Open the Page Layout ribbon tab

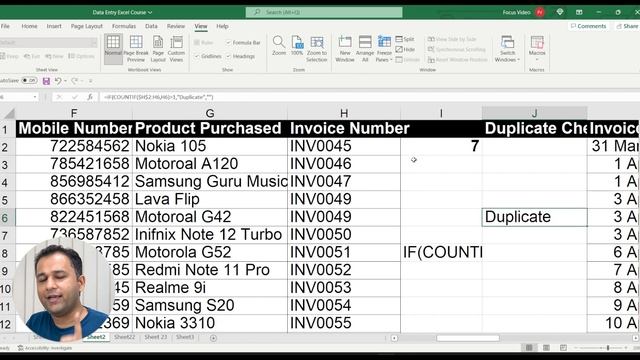coord(87,26)
